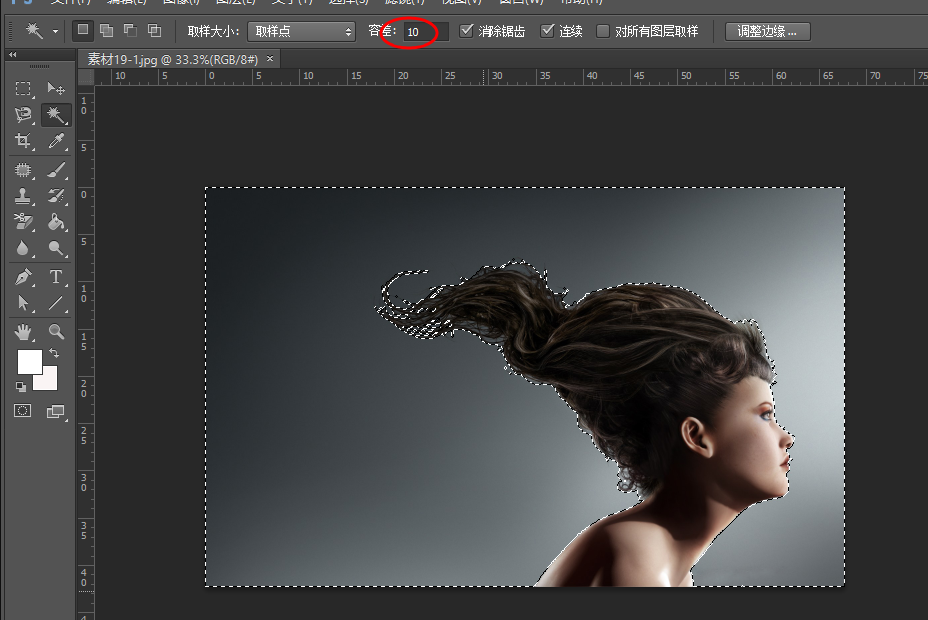Image resolution: width=928 pixels, height=620 pixels.
Task: Select the Dodge tool
Action: (x=56, y=248)
